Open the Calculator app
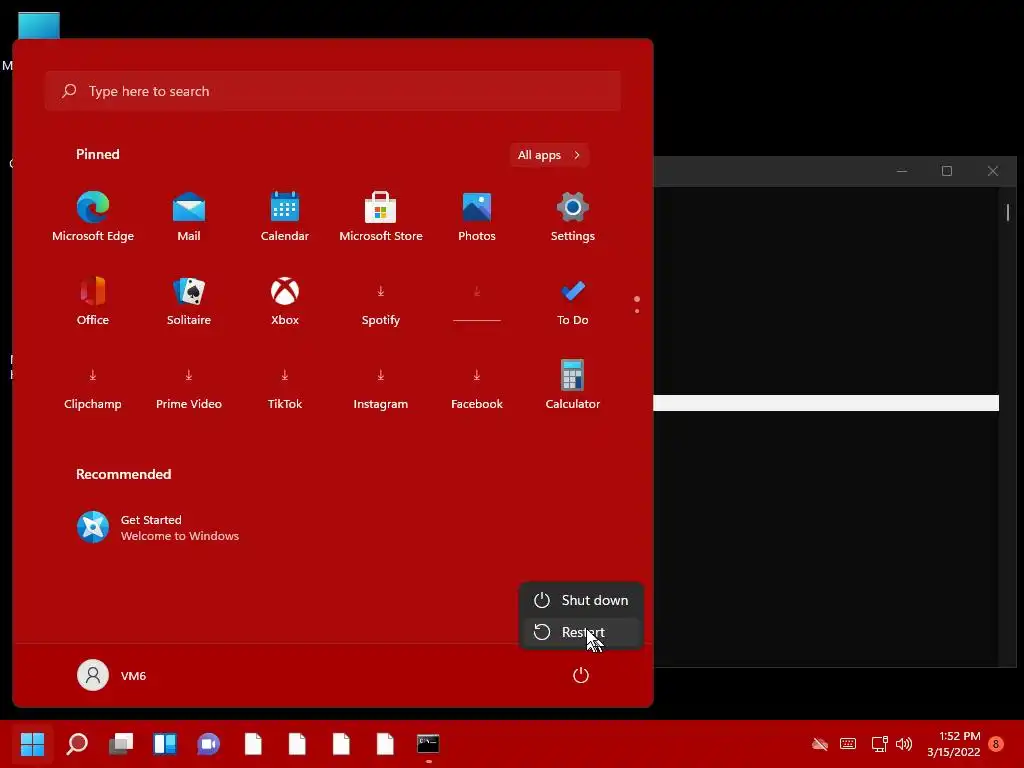 [x=573, y=385]
